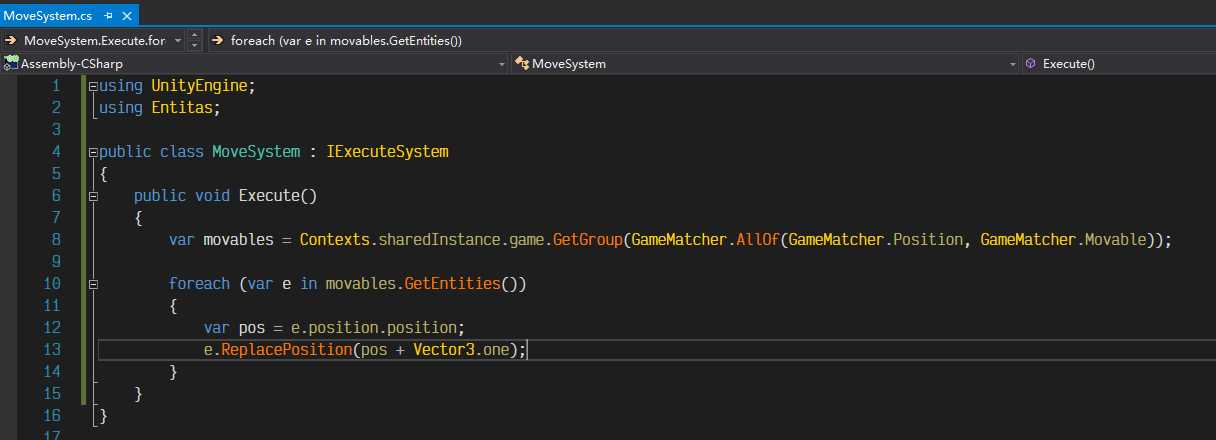Click the stepper down arrow beside MoveSystem.Execute.for
The width and height of the screenshot is (1216, 440).
[194, 45]
